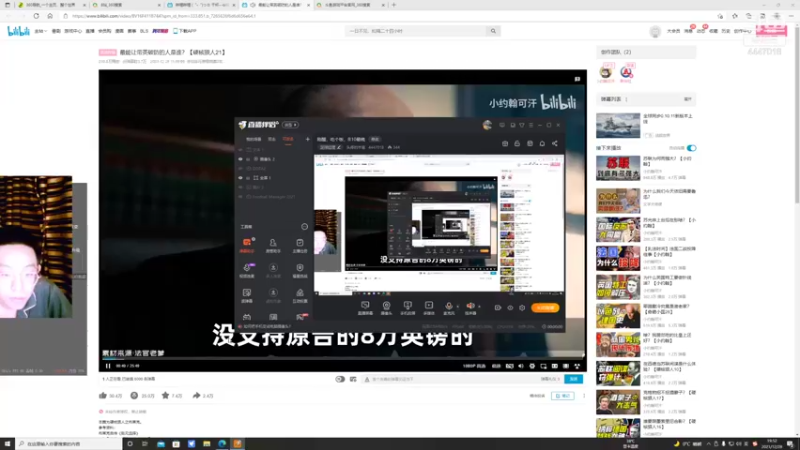
Task: Open player settings gear icon
Action: [x=532, y=366]
